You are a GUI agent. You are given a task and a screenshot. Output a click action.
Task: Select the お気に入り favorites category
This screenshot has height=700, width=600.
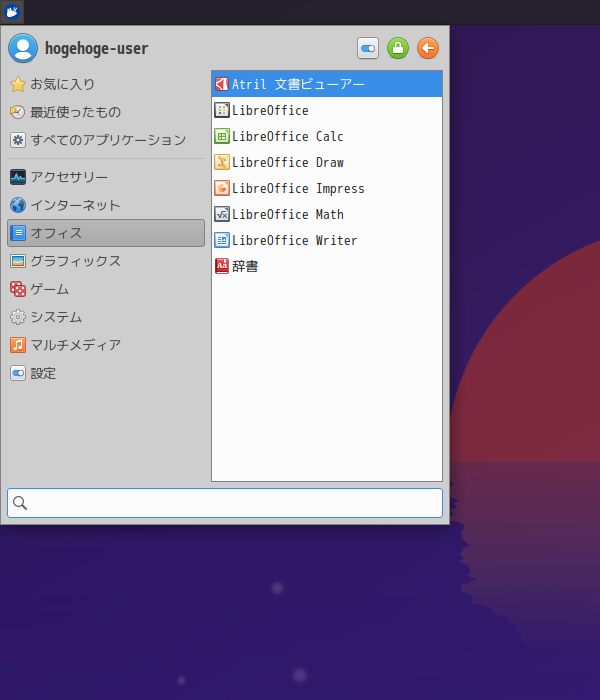106,84
